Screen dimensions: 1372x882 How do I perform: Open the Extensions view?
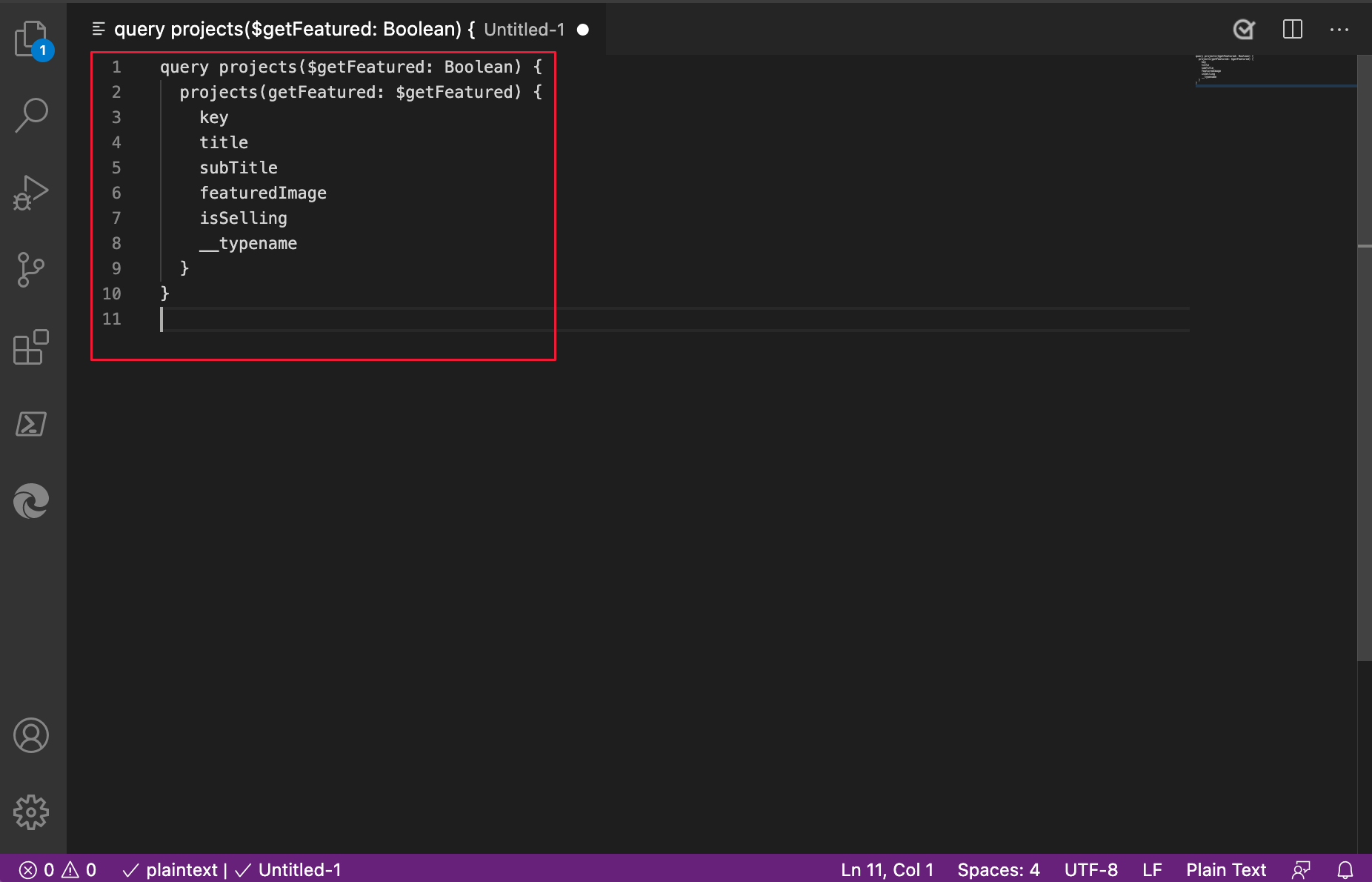point(32,348)
